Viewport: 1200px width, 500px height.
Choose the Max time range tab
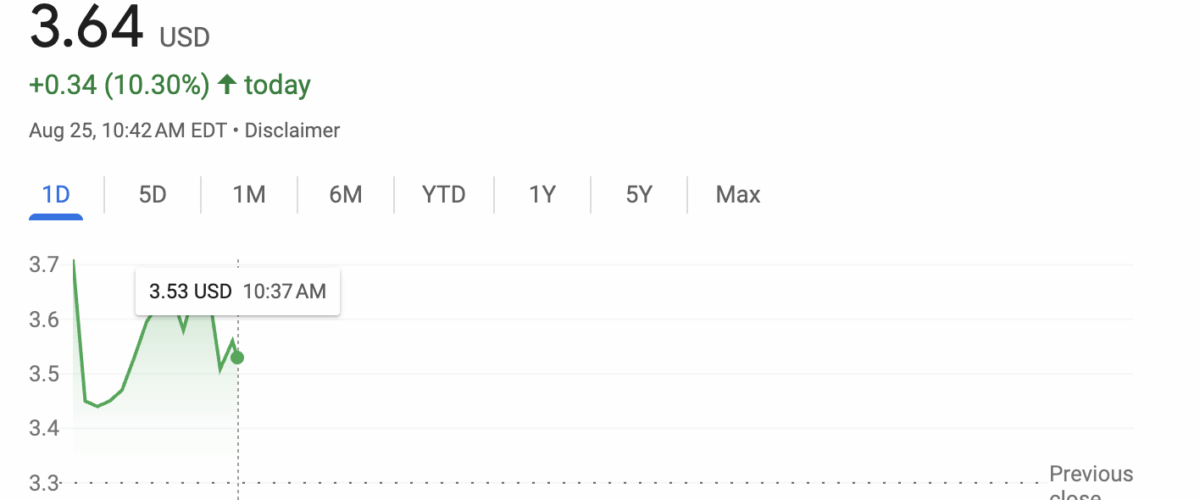pyautogui.click(x=738, y=194)
